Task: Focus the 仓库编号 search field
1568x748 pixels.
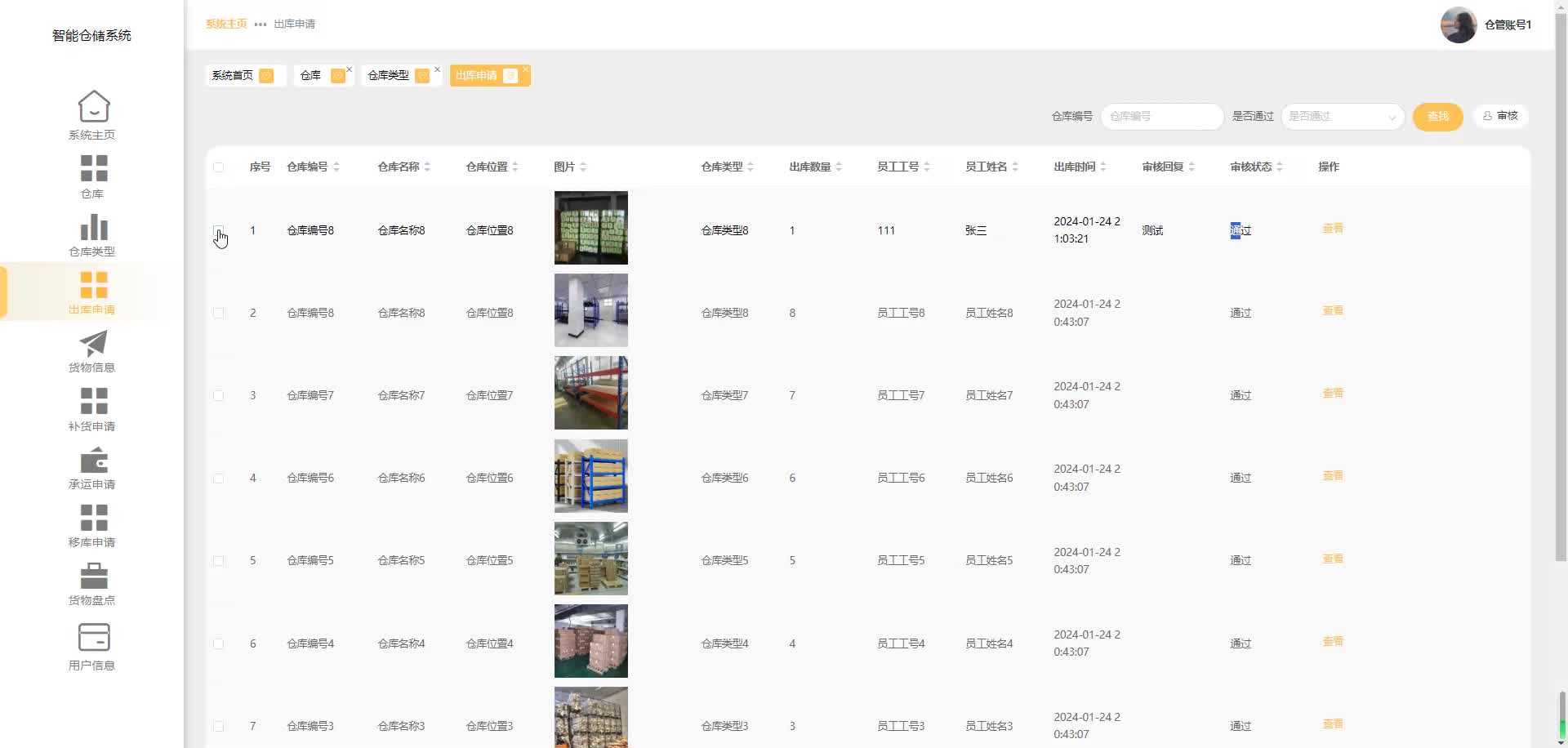Action: coord(1162,117)
